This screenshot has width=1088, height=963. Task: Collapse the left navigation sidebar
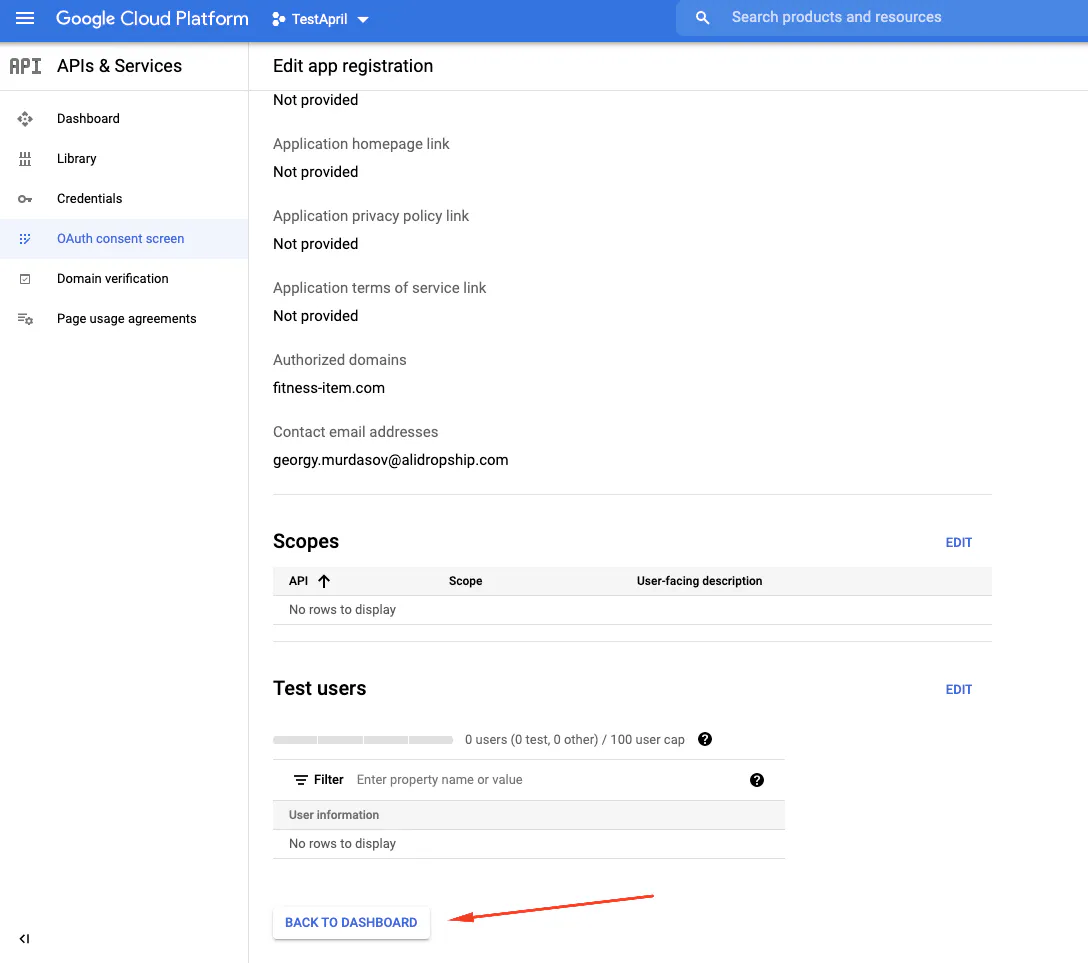(x=24, y=939)
